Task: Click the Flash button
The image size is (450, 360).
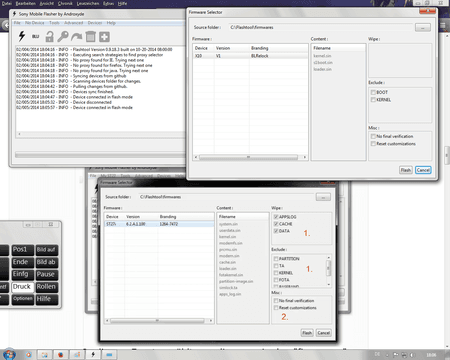Action: (406, 170)
